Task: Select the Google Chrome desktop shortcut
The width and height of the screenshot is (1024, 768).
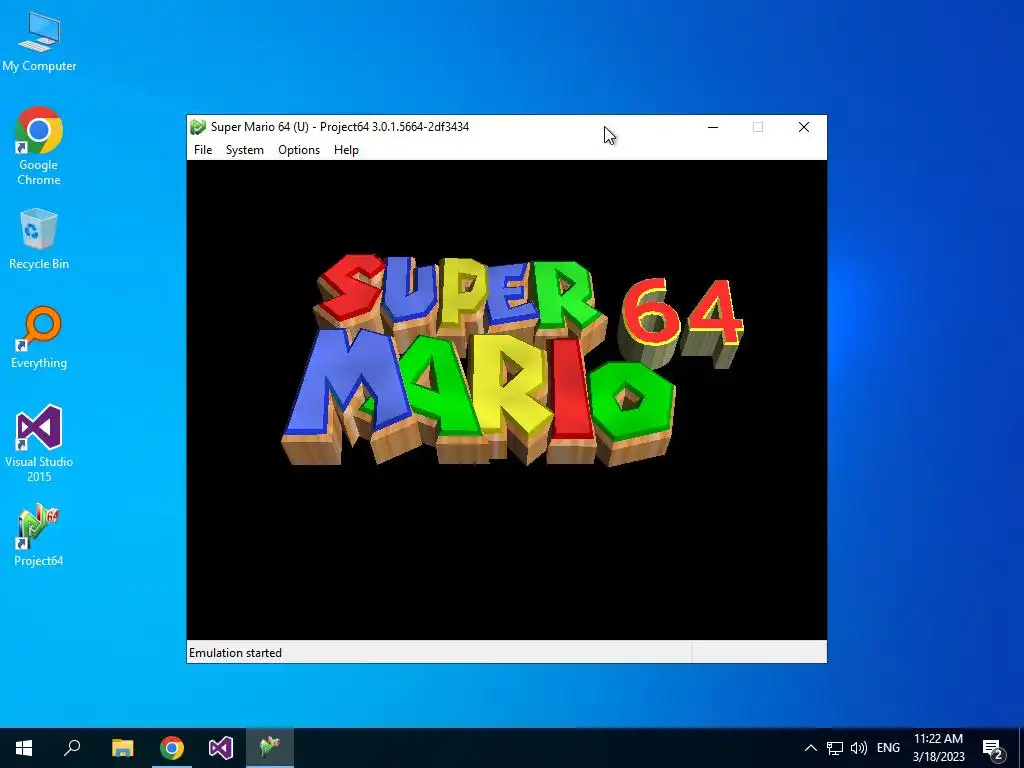Action: [x=39, y=146]
